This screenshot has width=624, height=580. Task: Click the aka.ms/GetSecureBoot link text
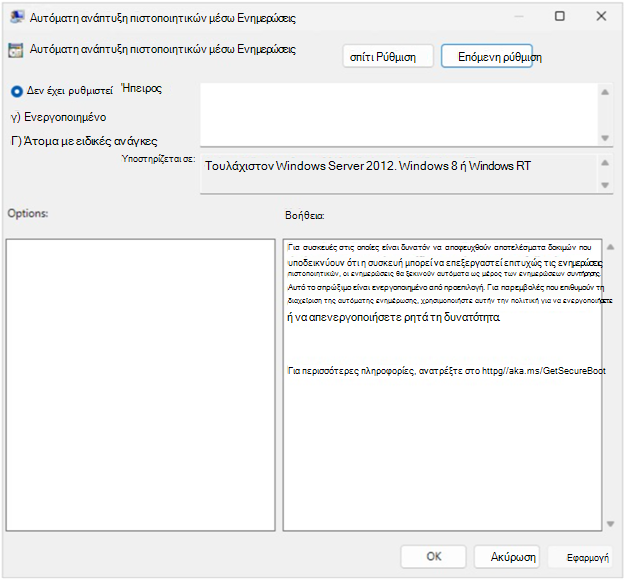(x=544, y=371)
